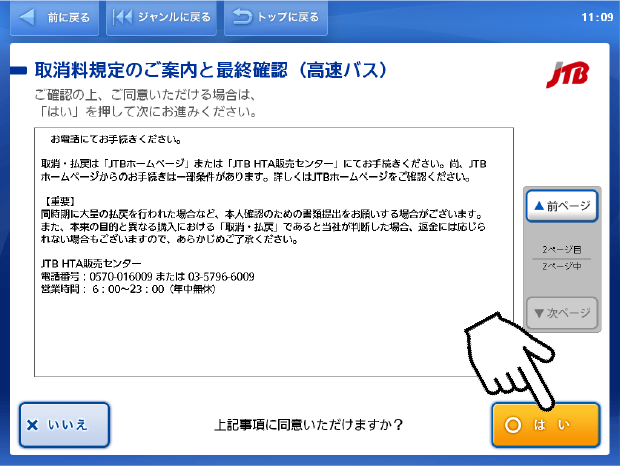This screenshot has width=621, height=466.
Task: Tap the JTB logo
Action: click(x=567, y=74)
